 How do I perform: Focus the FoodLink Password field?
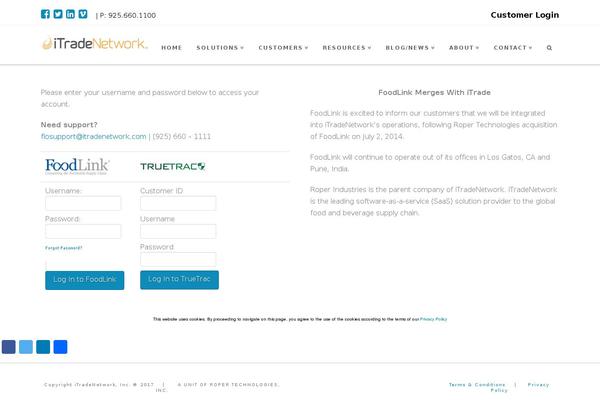click(83, 232)
